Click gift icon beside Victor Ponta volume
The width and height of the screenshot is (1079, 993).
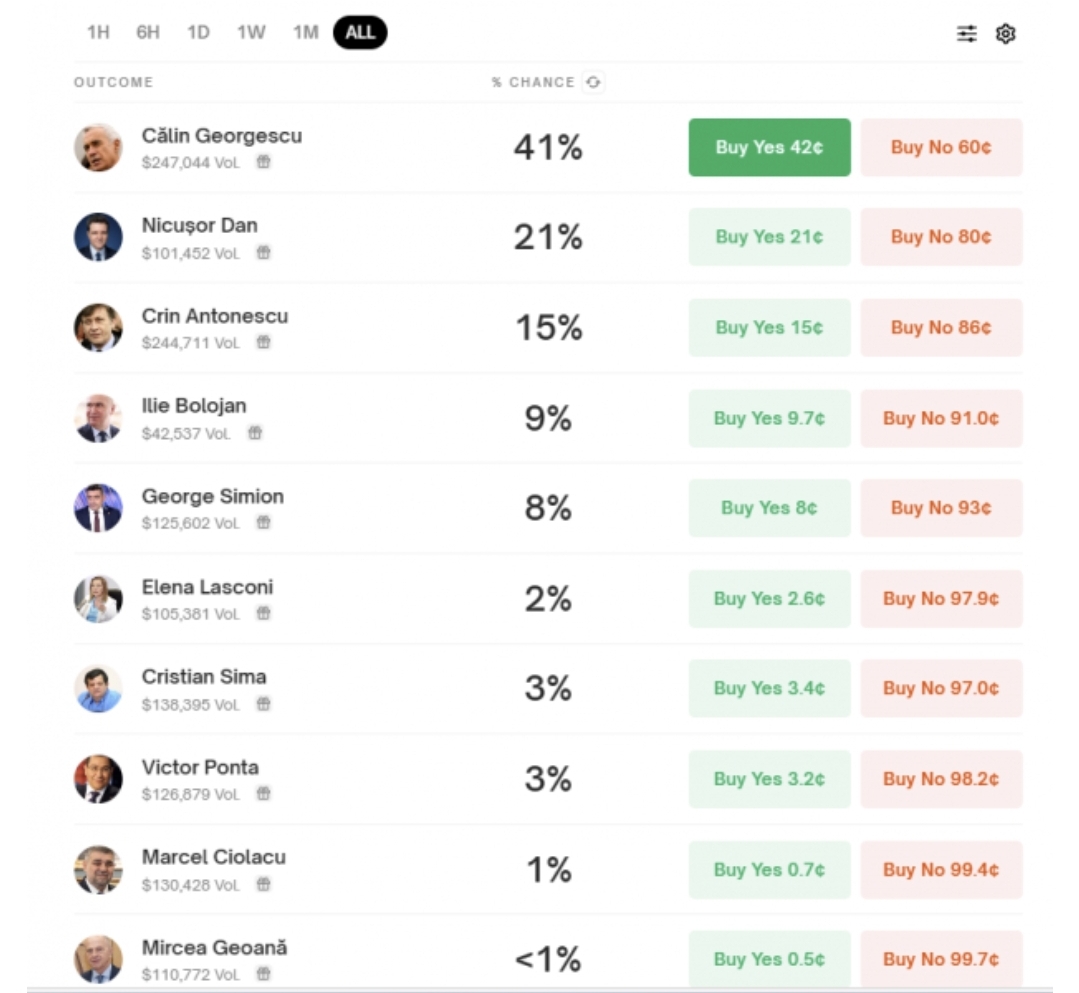coord(263,794)
